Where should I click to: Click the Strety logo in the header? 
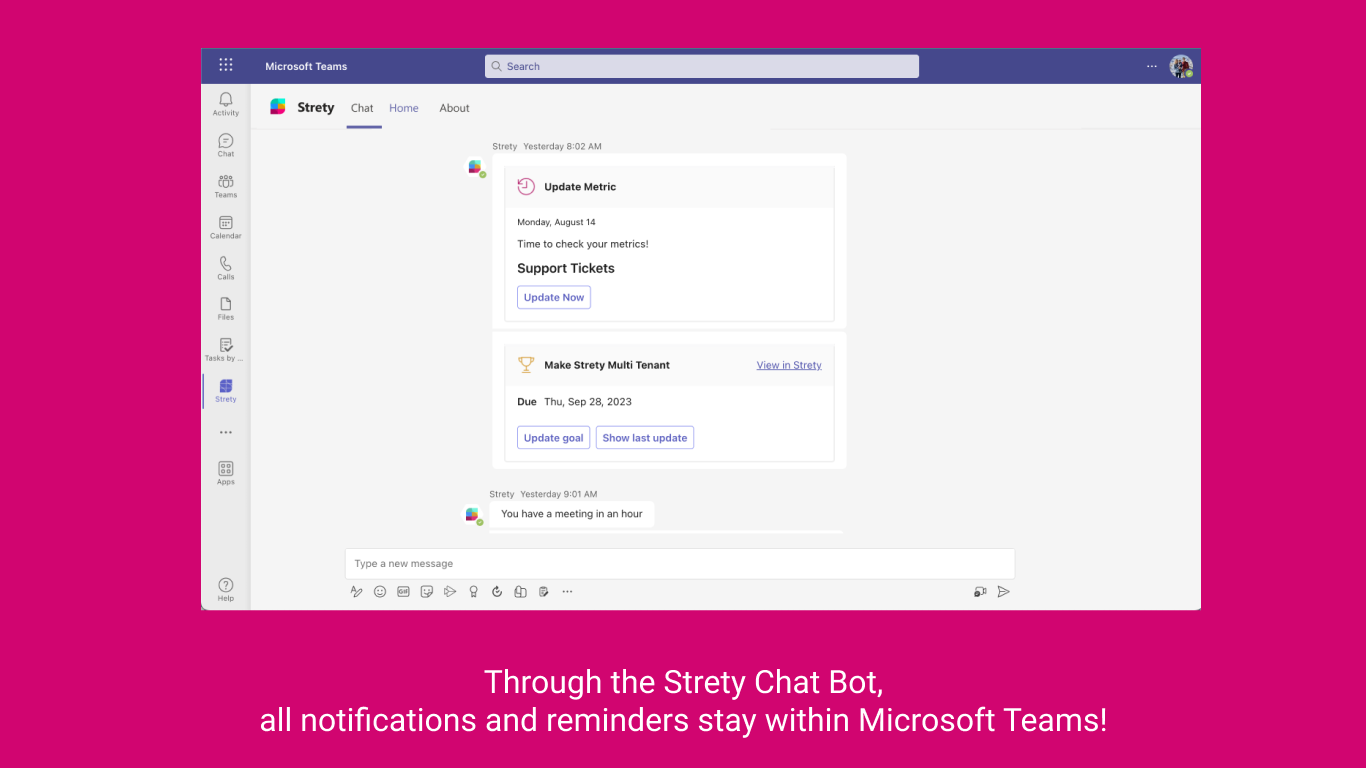(278, 107)
